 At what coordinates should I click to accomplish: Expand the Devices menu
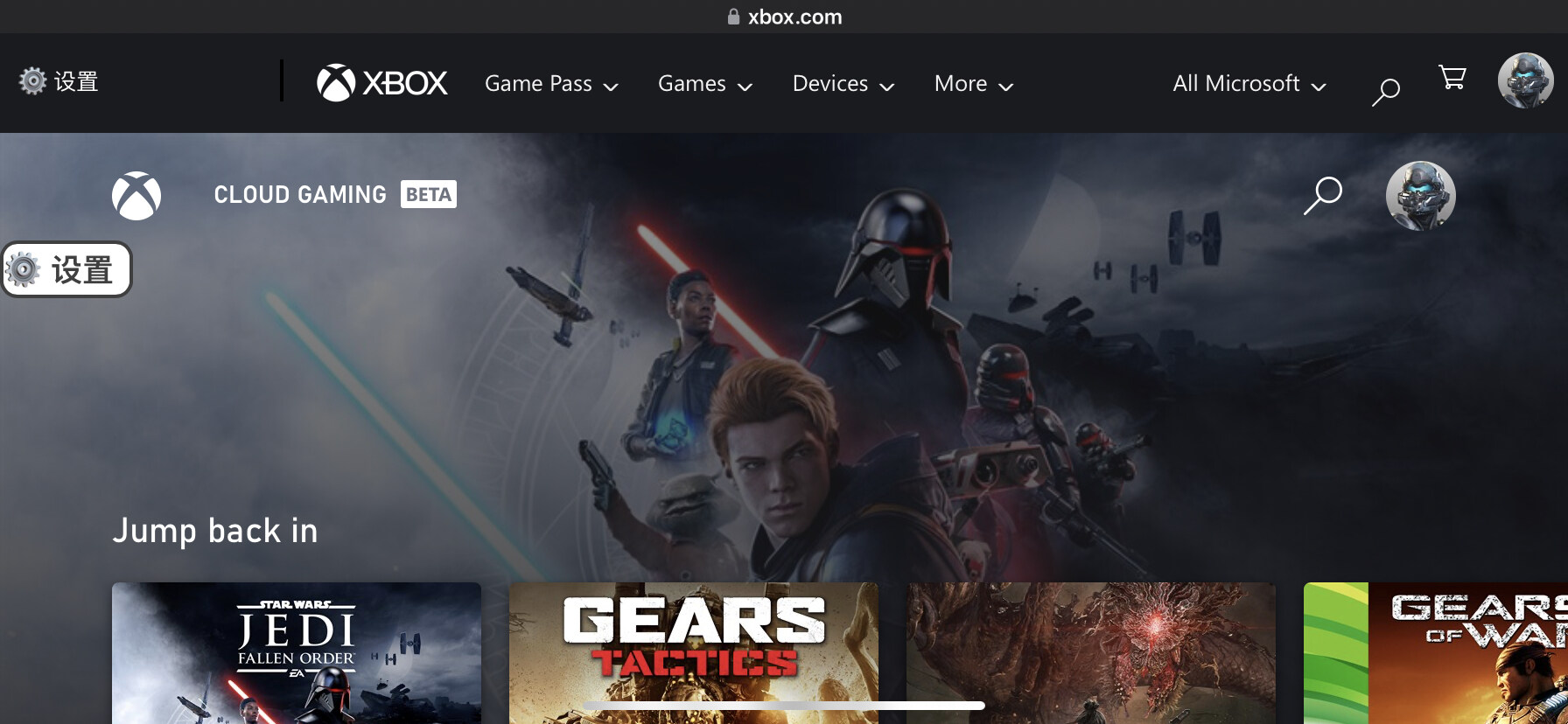pos(843,84)
